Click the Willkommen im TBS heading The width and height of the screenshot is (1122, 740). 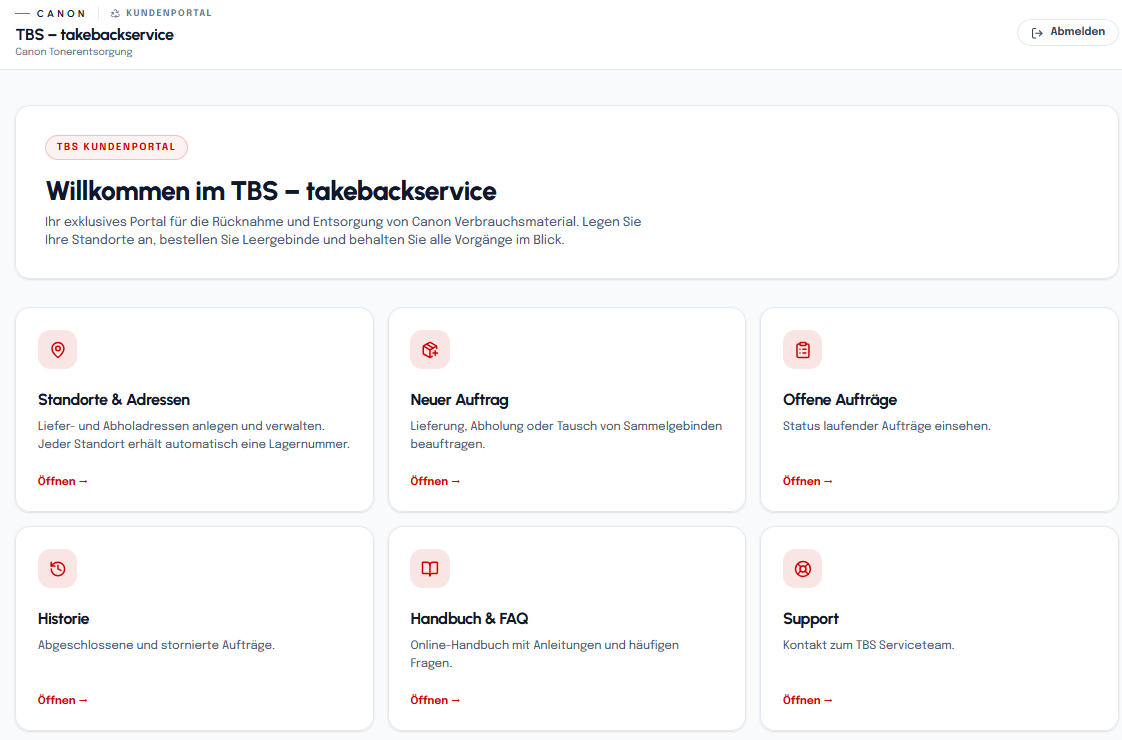coord(271,191)
